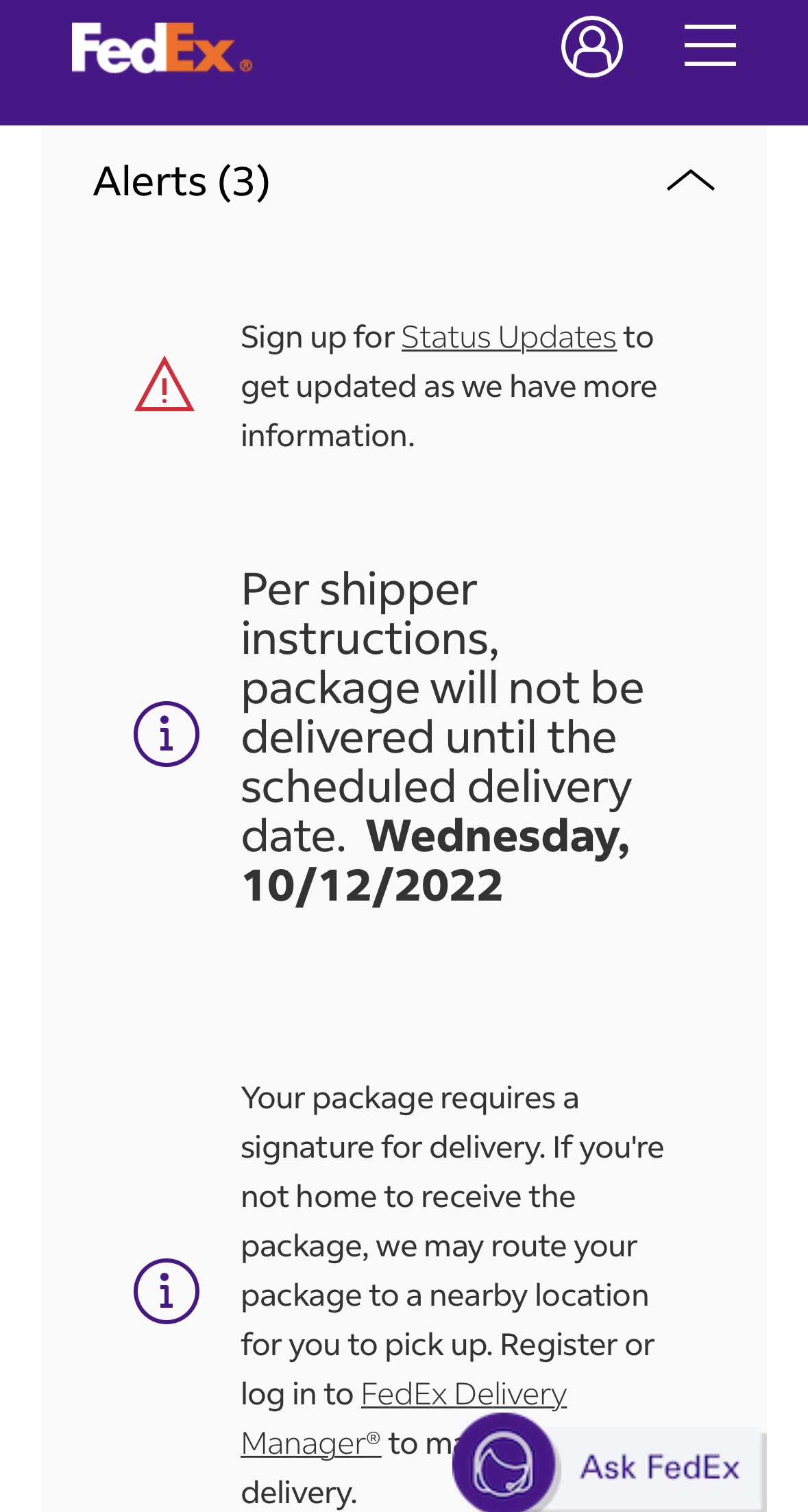Click the word Manager® in link
This screenshot has width=808, height=1512.
tap(311, 1443)
